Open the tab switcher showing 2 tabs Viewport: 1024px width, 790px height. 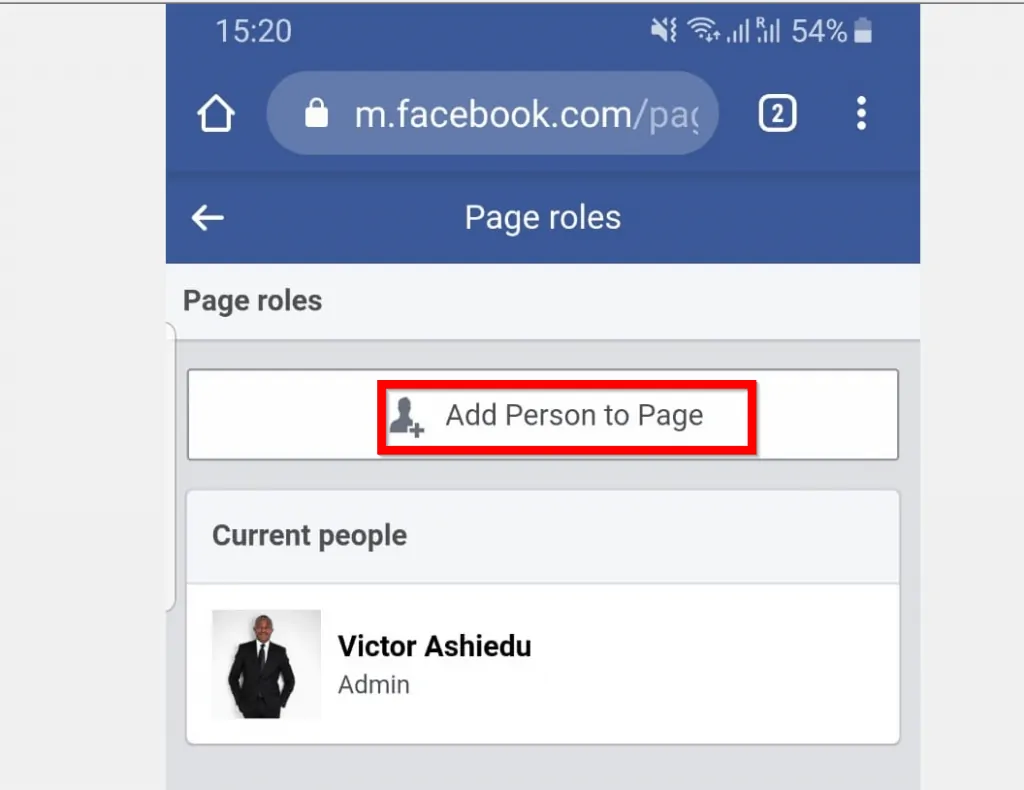click(x=777, y=113)
